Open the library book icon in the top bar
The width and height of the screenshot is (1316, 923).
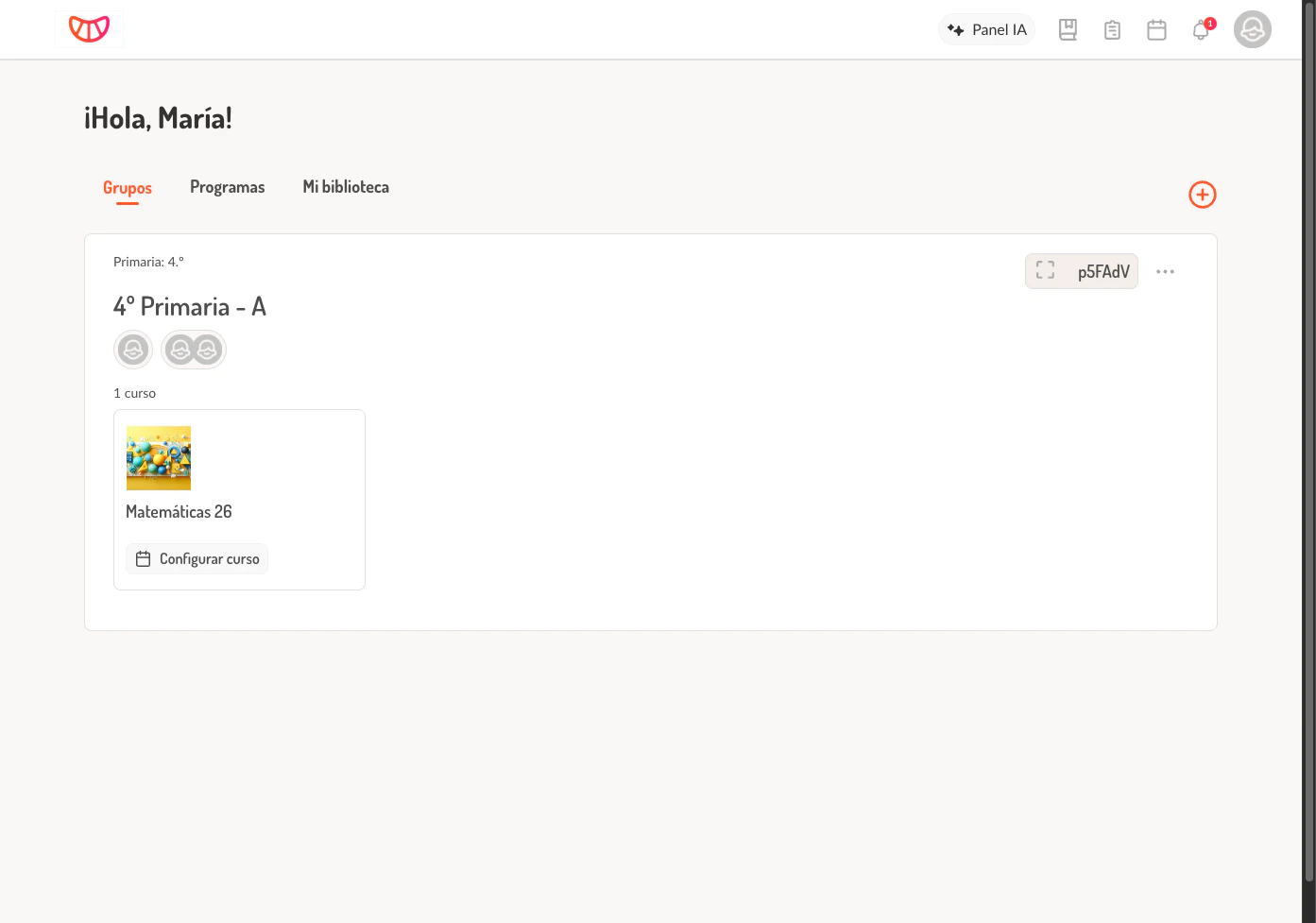click(1068, 29)
